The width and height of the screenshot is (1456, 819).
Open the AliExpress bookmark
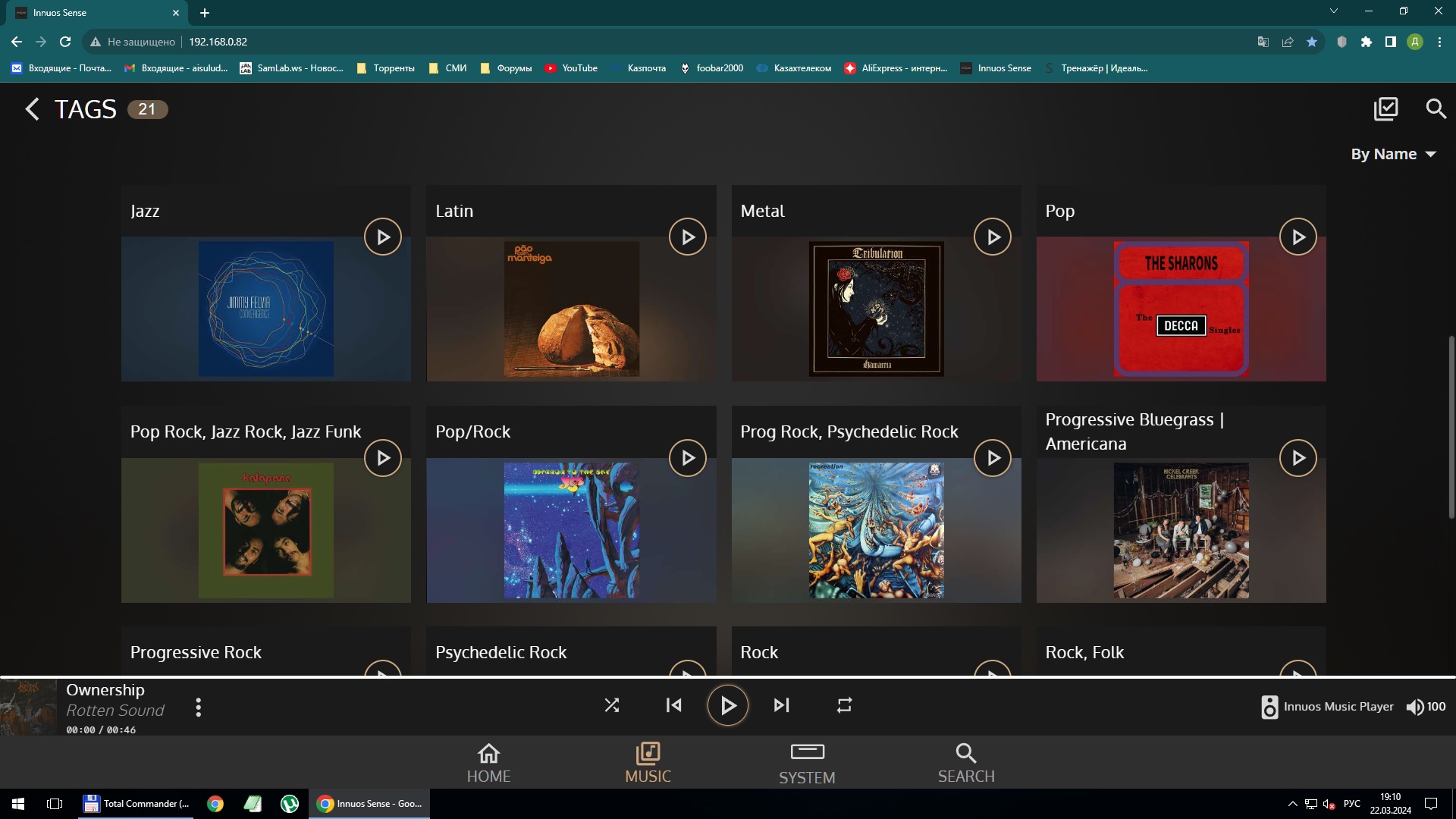tap(896, 68)
